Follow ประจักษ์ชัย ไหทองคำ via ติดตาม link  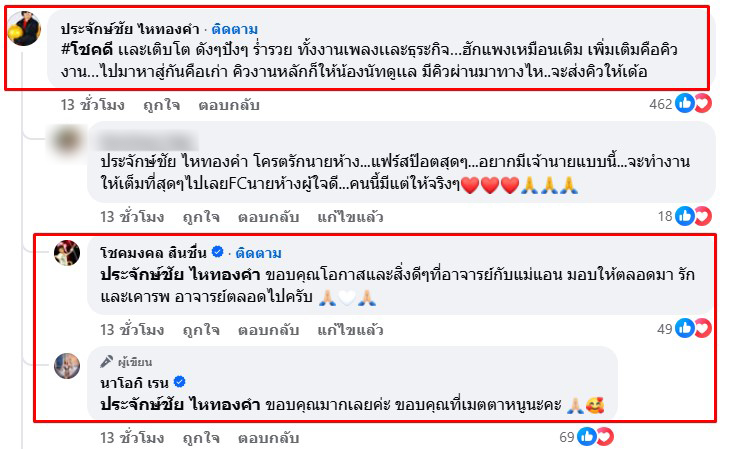click(235, 29)
